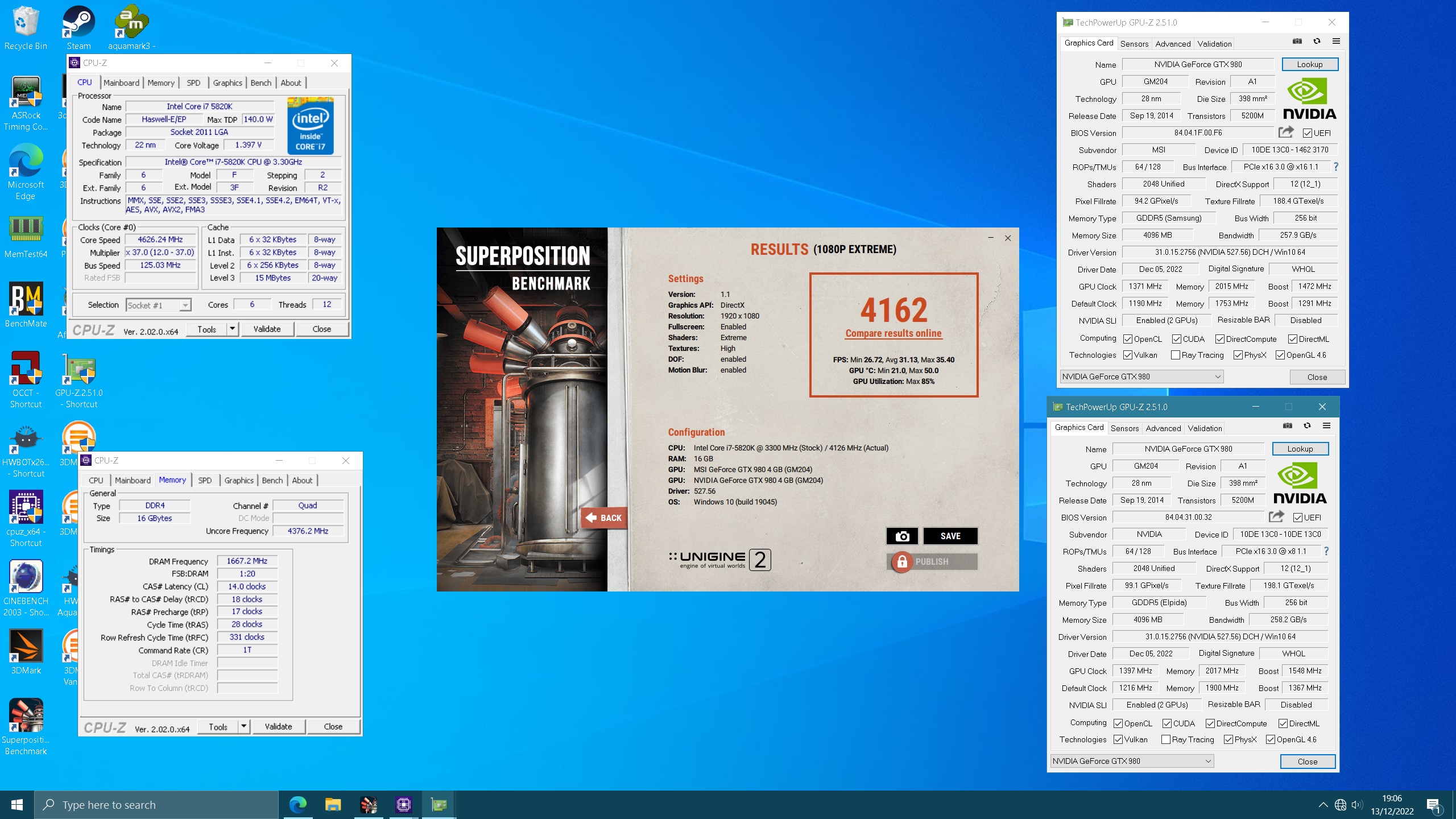This screenshot has height=819, width=1456.
Task: Click screenshot camera icon in upper GPU-Z
Action: [1297, 41]
